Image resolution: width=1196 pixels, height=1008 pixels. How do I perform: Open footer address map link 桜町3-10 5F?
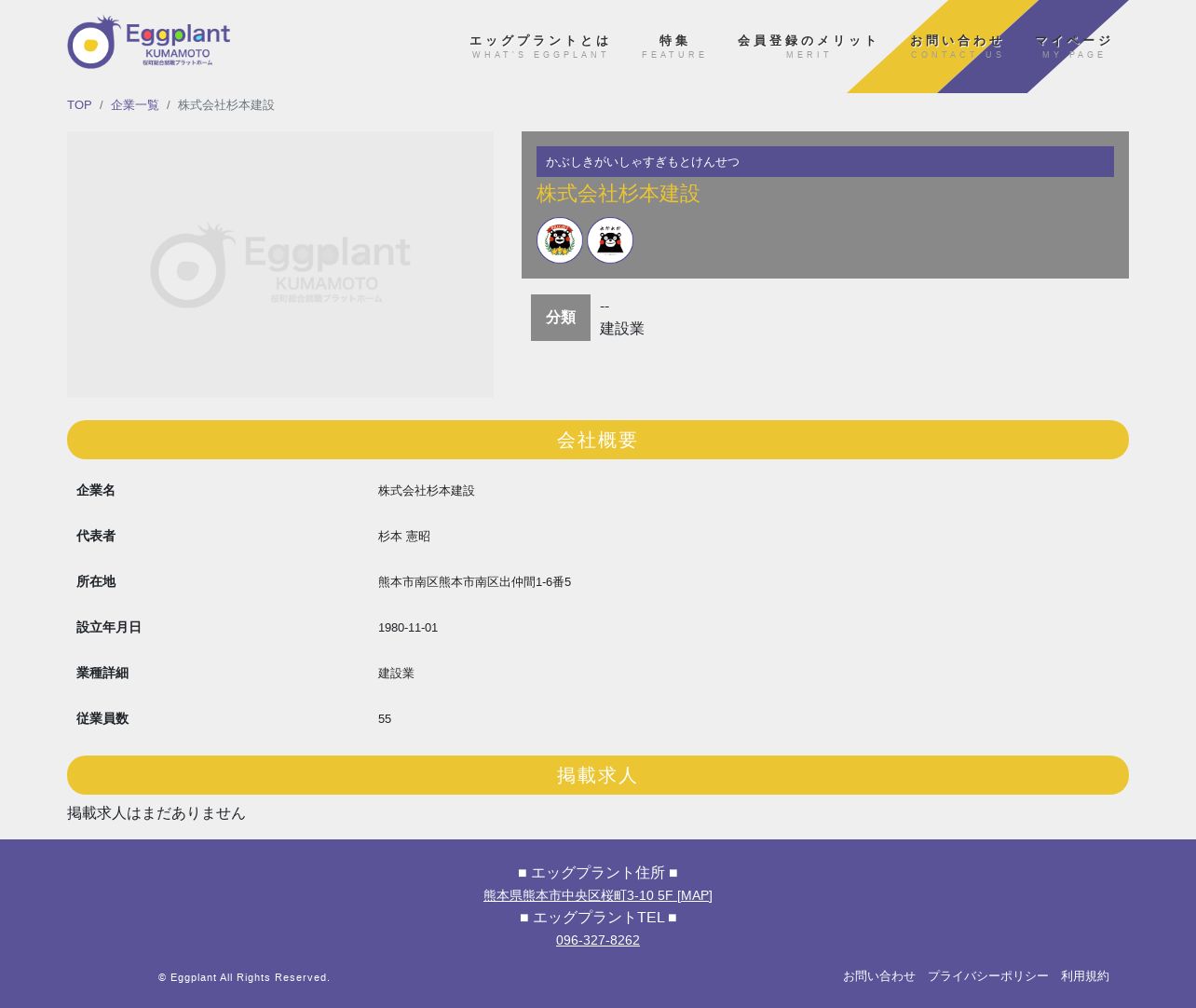point(598,895)
